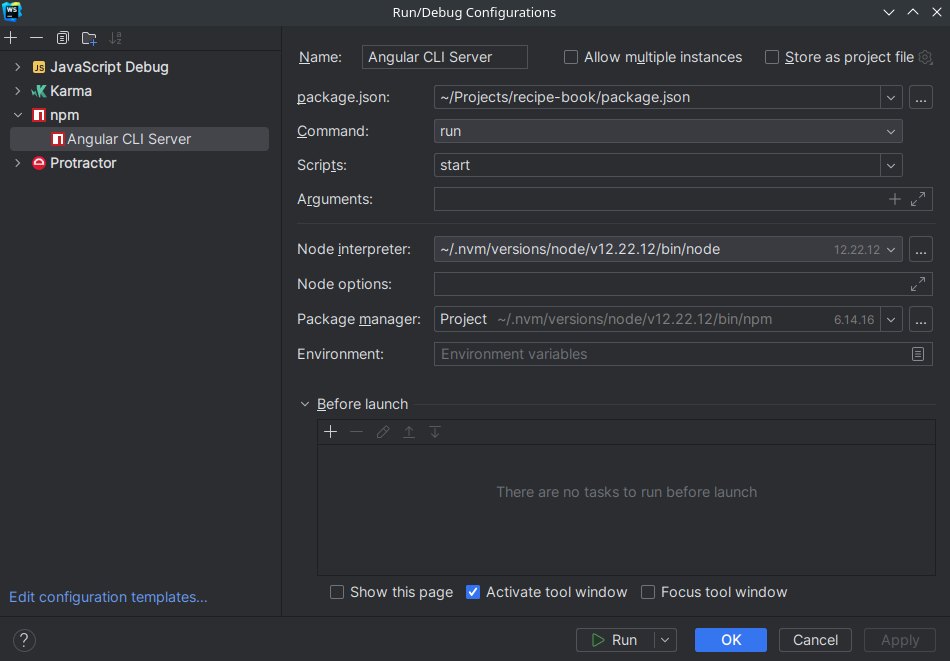Image resolution: width=950 pixels, height=661 pixels.
Task: Open Edit configuration templates link
Action: click(x=108, y=597)
